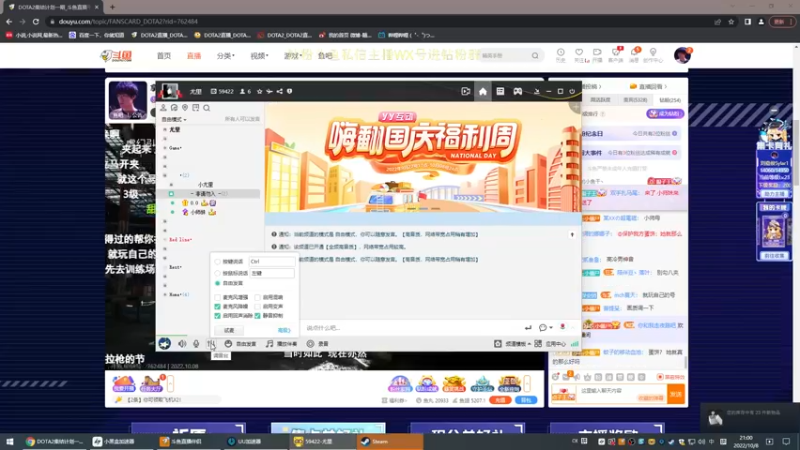Switch to 钻粉(254) chat tab
Image resolution: width=800 pixels, height=450 pixels.
coord(670,100)
